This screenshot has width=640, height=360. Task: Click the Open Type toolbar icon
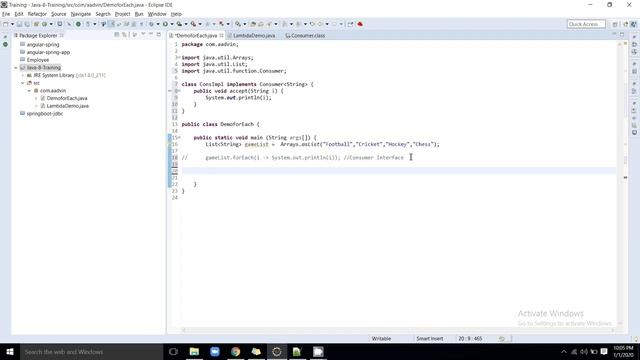(x=253, y=24)
